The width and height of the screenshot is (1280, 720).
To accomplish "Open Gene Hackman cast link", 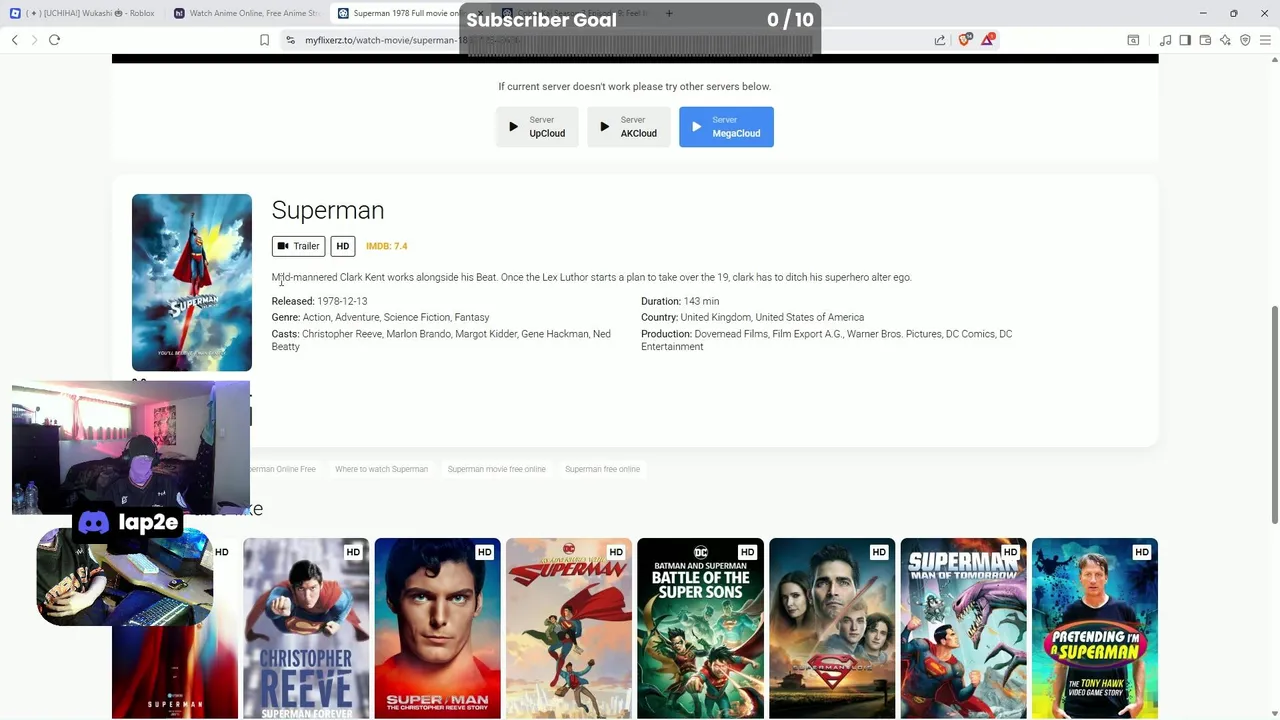I will tap(555, 334).
